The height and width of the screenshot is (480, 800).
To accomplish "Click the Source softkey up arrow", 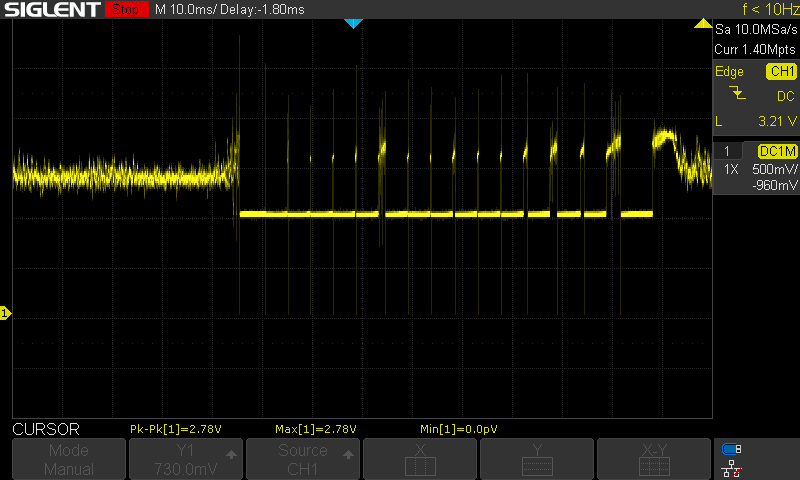I will point(348,454).
